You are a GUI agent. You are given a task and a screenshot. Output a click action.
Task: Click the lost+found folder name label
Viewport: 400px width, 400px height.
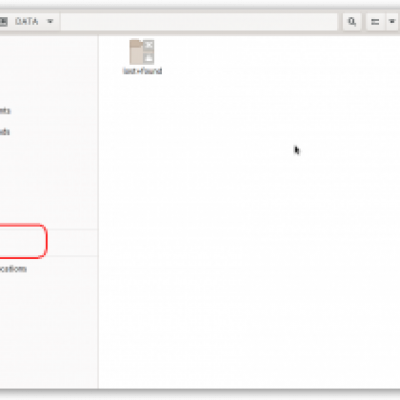pos(142,71)
